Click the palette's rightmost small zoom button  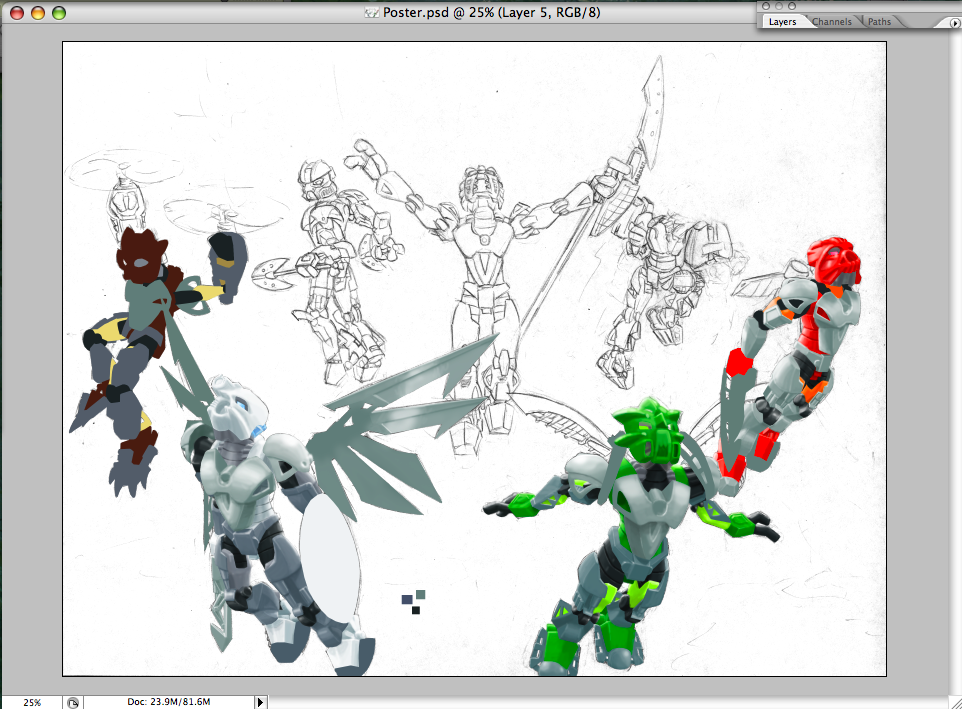coord(791,6)
